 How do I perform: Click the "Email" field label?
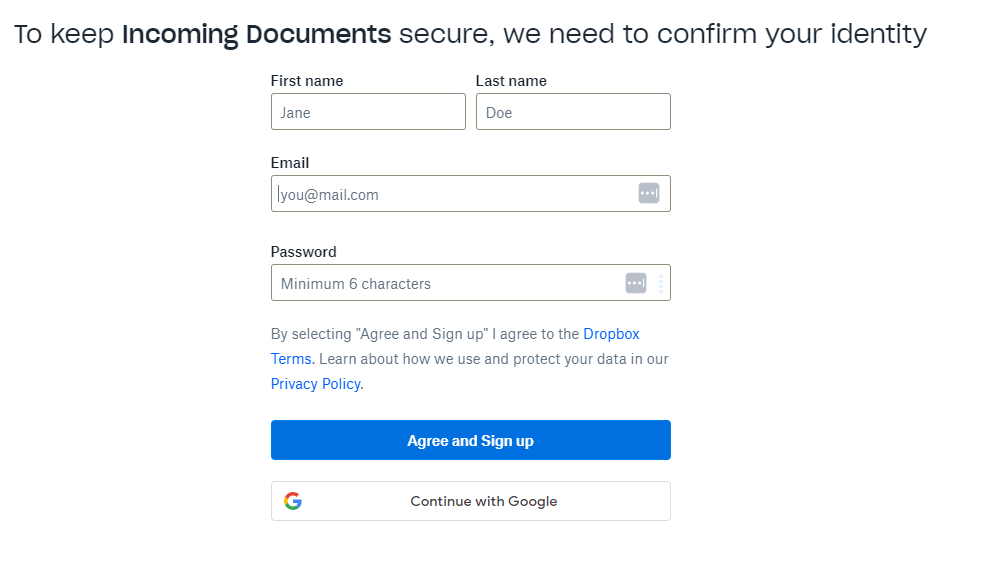[290, 163]
